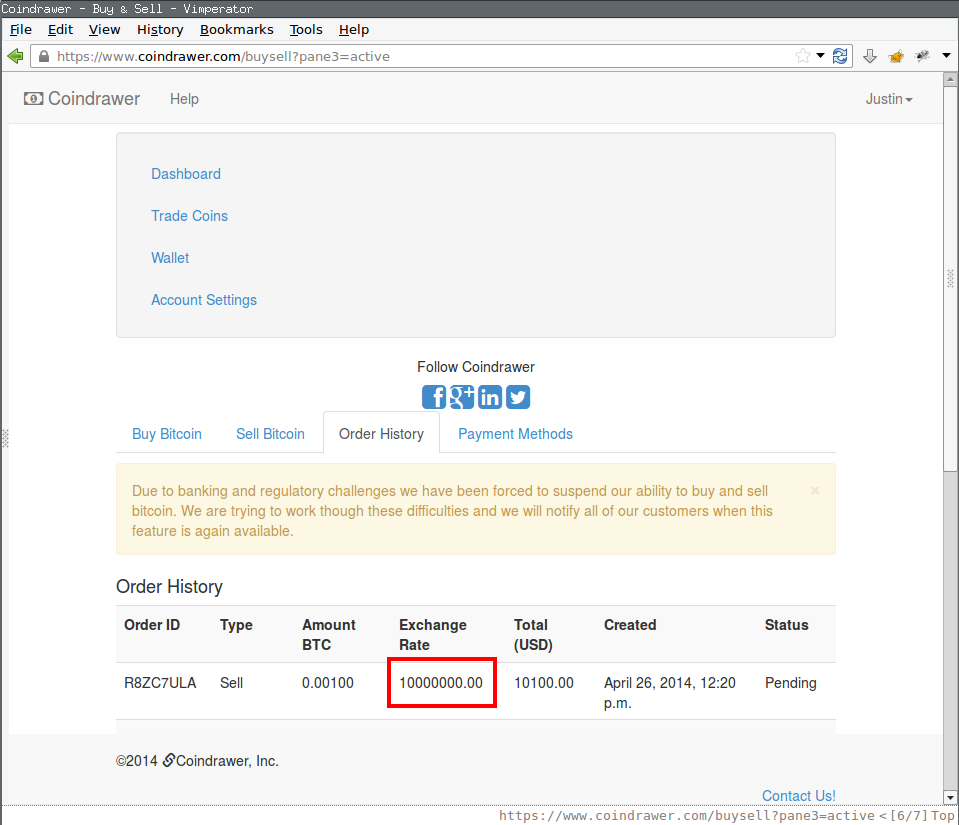Click the Coindrawer logo icon

click(x=34, y=98)
